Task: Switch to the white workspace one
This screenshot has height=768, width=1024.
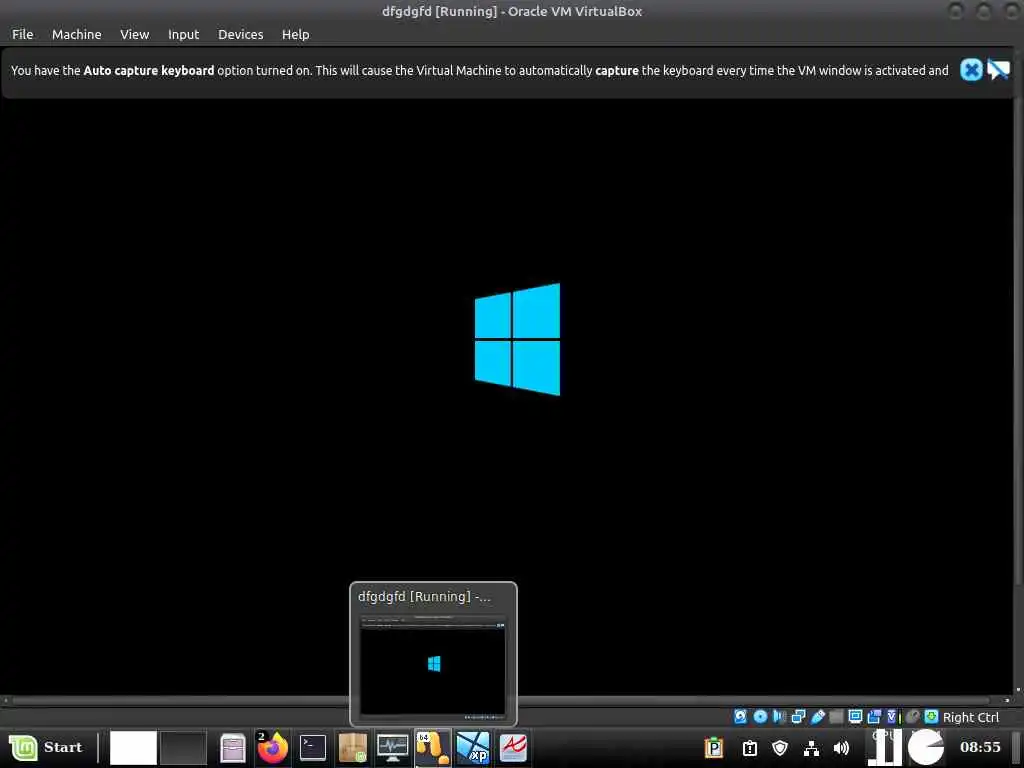Action: [133, 747]
